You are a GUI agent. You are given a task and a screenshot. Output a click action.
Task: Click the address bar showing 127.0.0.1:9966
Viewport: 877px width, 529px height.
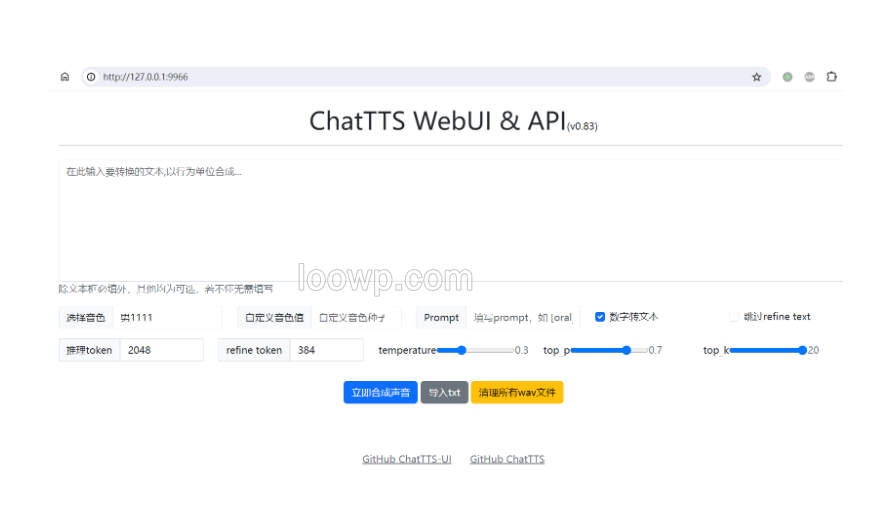(x=425, y=77)
